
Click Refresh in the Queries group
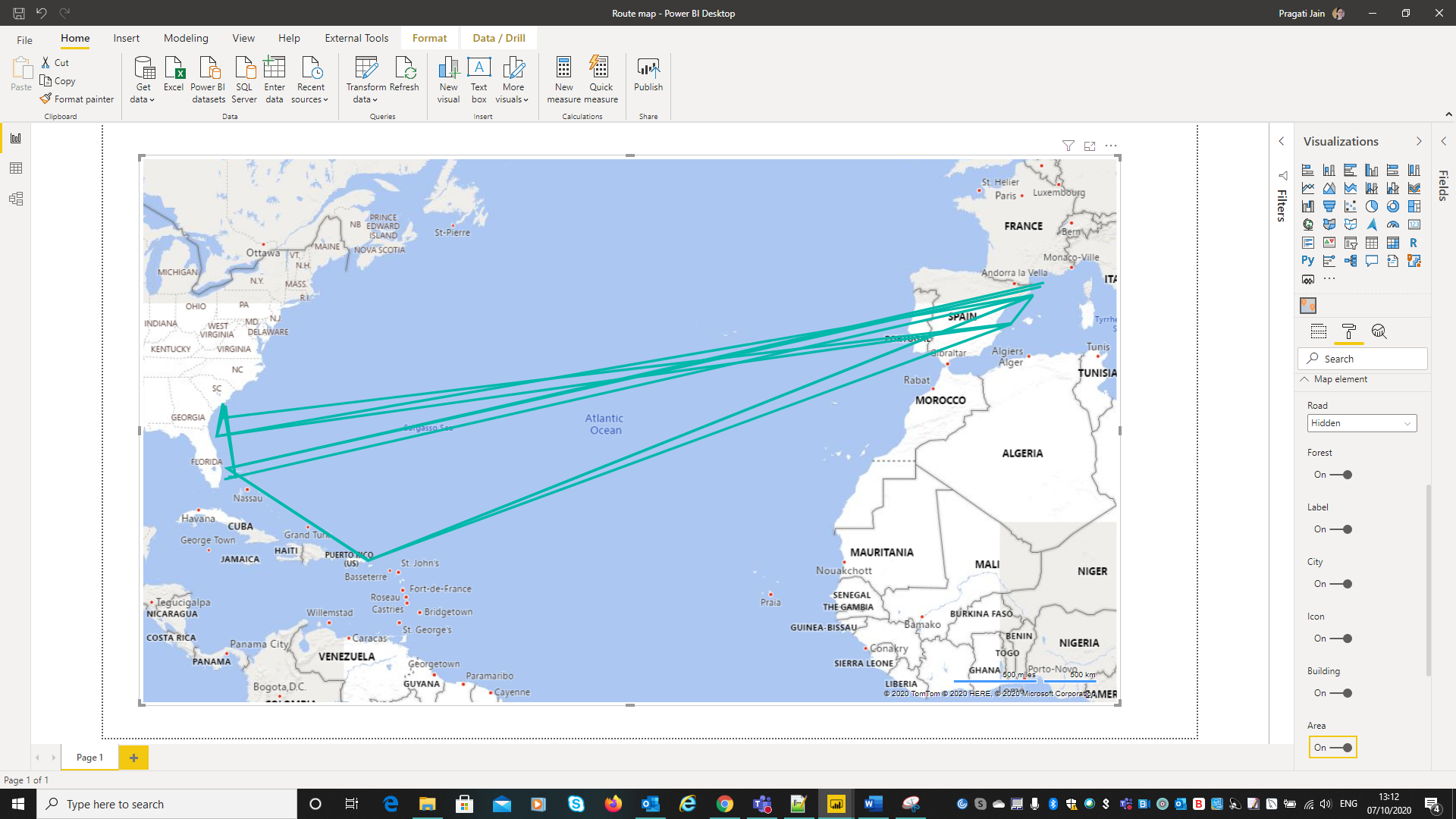pos(404,74)
